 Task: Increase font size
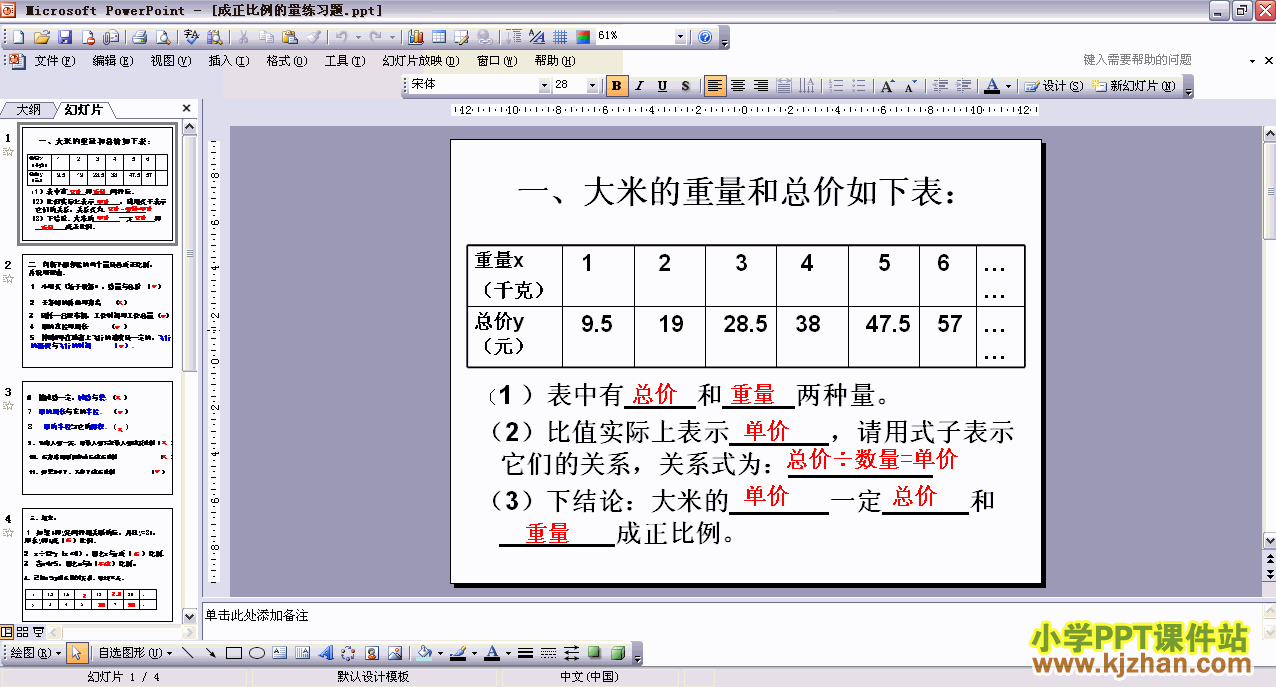click(x=887, y=86)
